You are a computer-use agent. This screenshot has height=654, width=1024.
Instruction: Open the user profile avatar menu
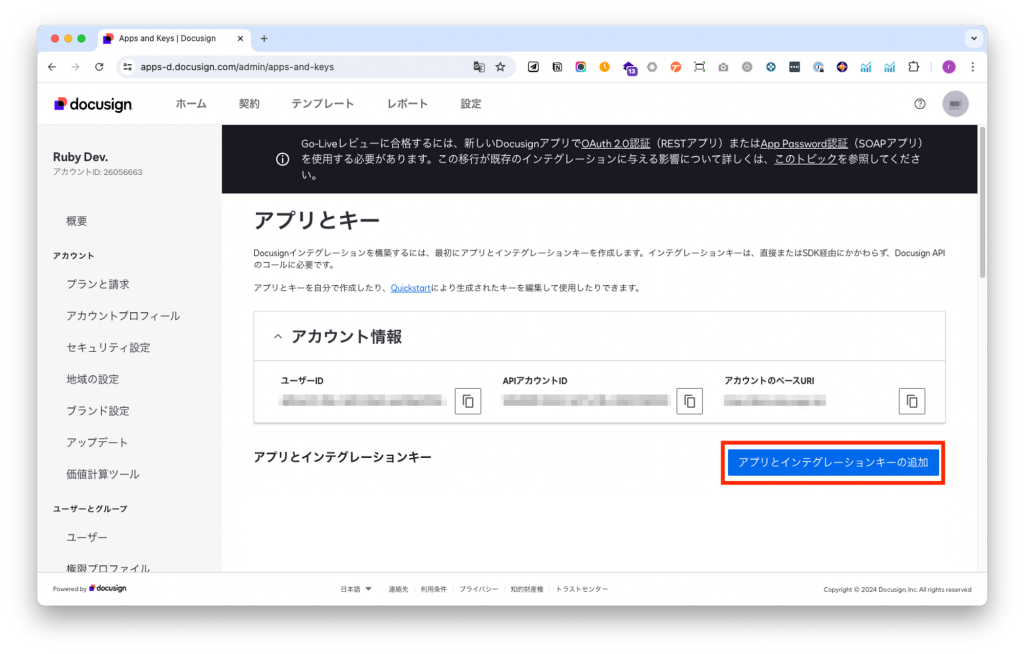[x=955, y=104]
